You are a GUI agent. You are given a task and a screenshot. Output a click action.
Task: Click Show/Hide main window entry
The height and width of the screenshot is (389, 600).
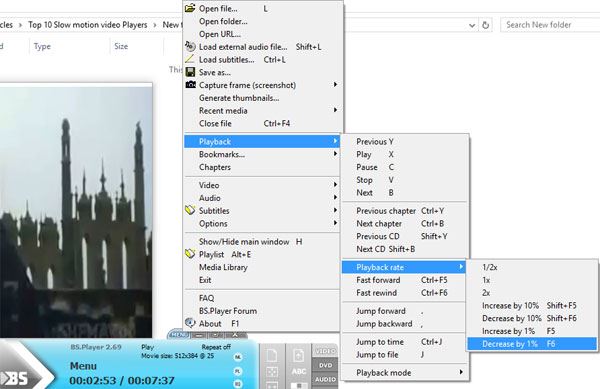(262, 241)
